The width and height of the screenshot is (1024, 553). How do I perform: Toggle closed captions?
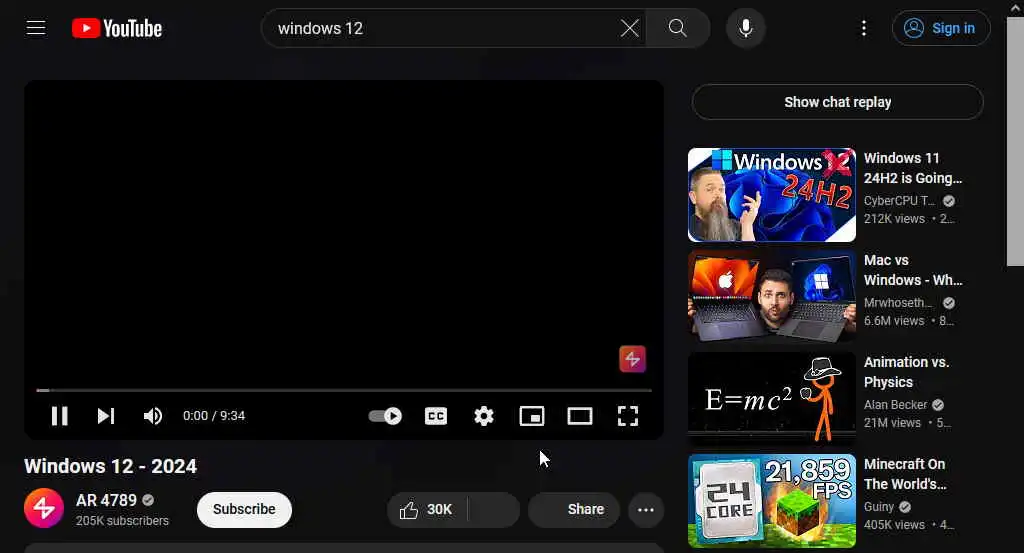[x=436, y=416]
